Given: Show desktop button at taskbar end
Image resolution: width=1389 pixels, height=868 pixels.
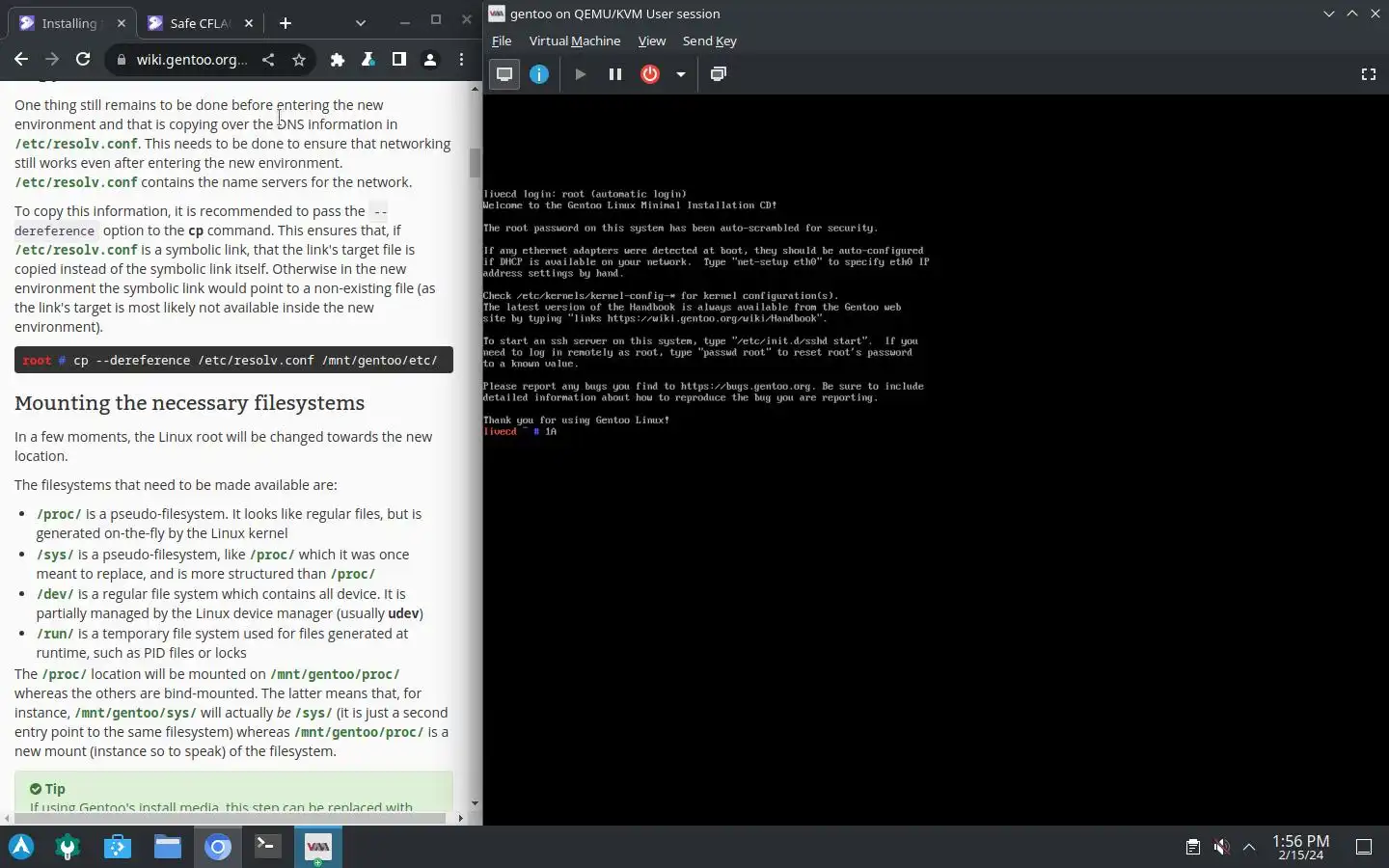Looking at the screenshot, I should click(1364, 847).
